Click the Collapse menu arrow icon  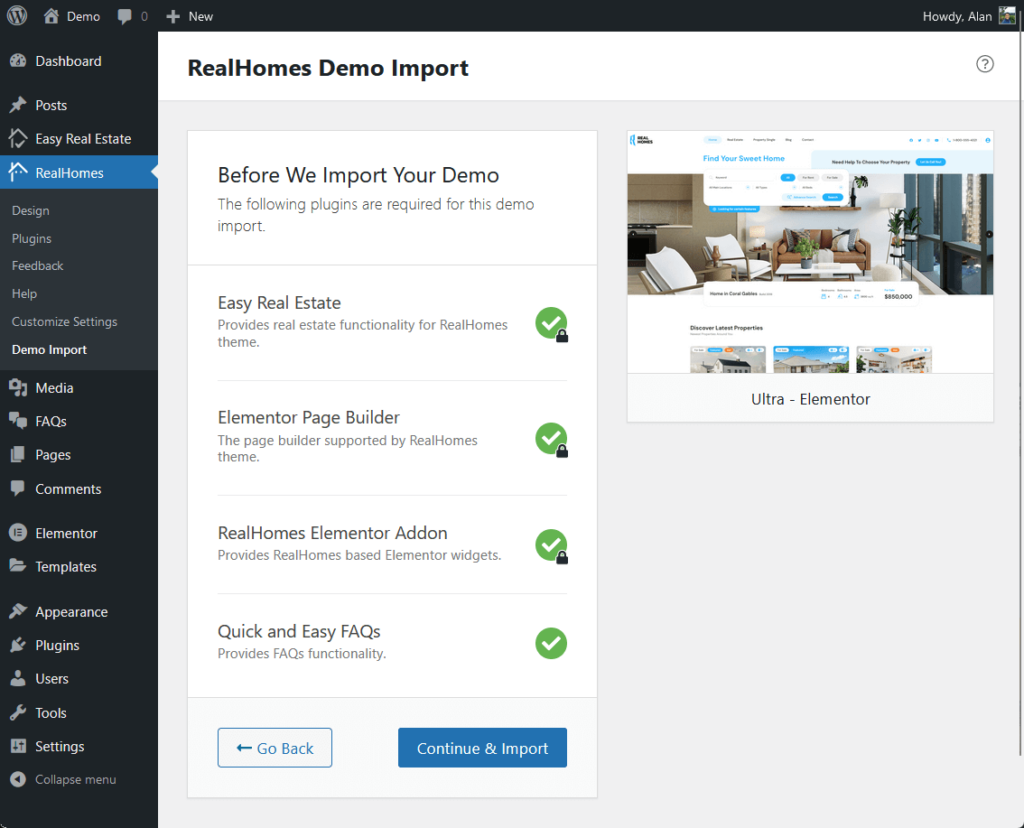pos(17,779)
